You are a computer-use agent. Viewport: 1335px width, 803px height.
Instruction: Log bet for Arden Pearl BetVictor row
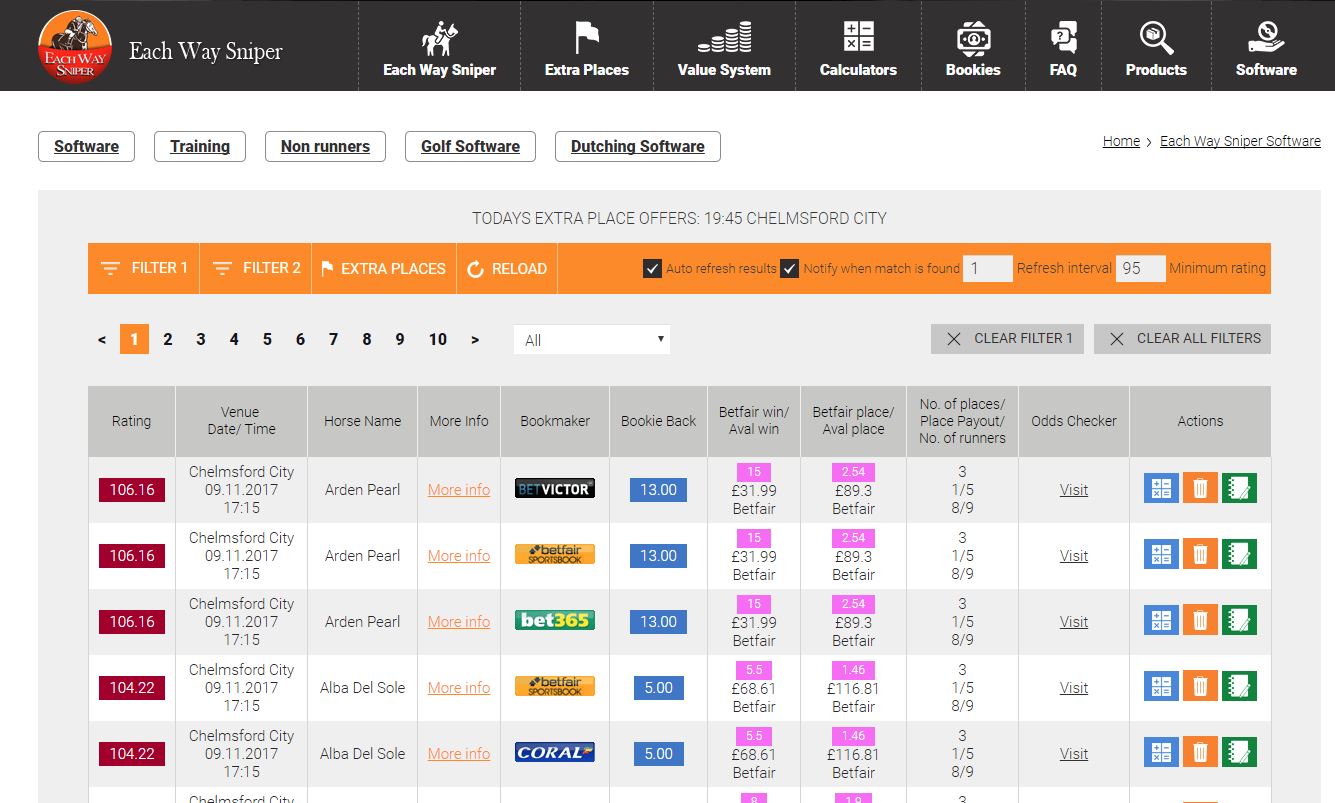(1239, 488)
